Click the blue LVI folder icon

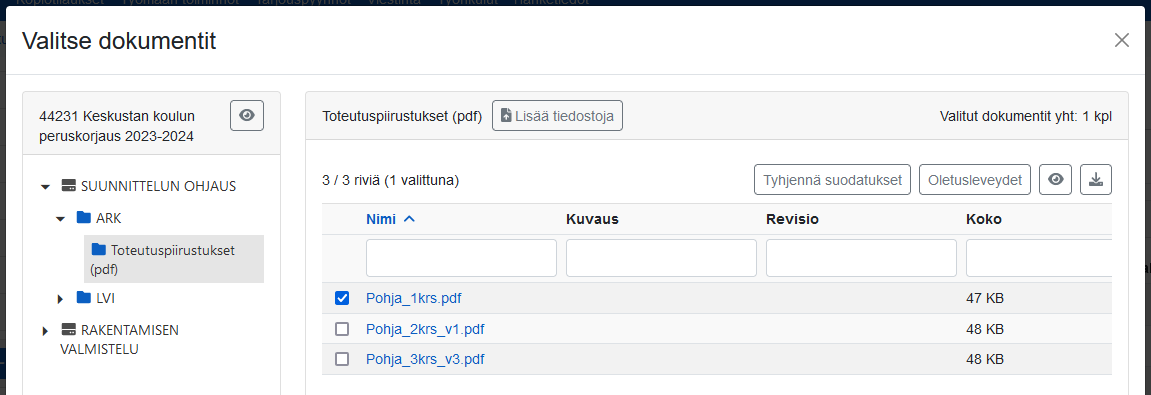point(84,297)
